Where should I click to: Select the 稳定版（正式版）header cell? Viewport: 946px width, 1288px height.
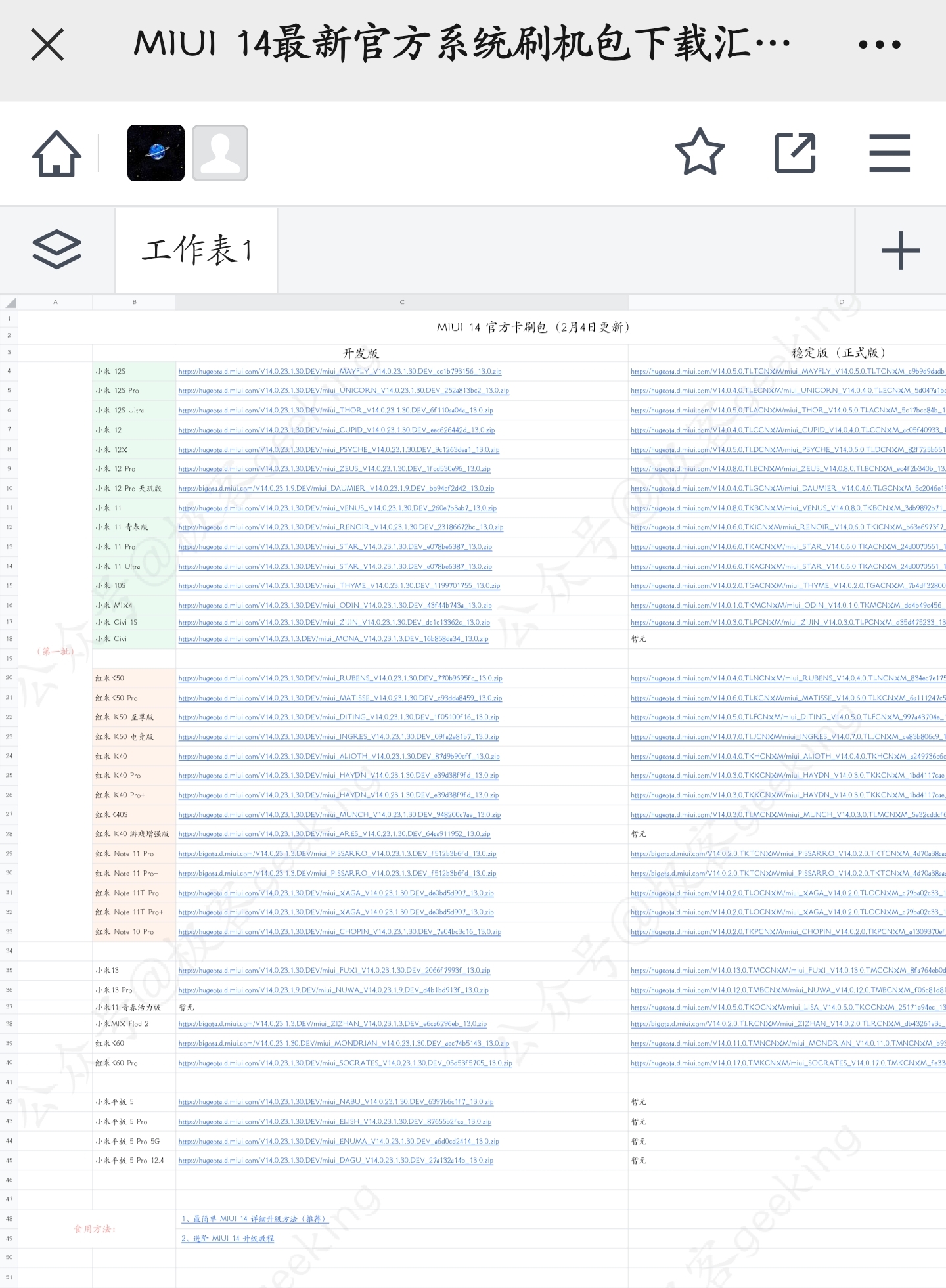point(839,353)
